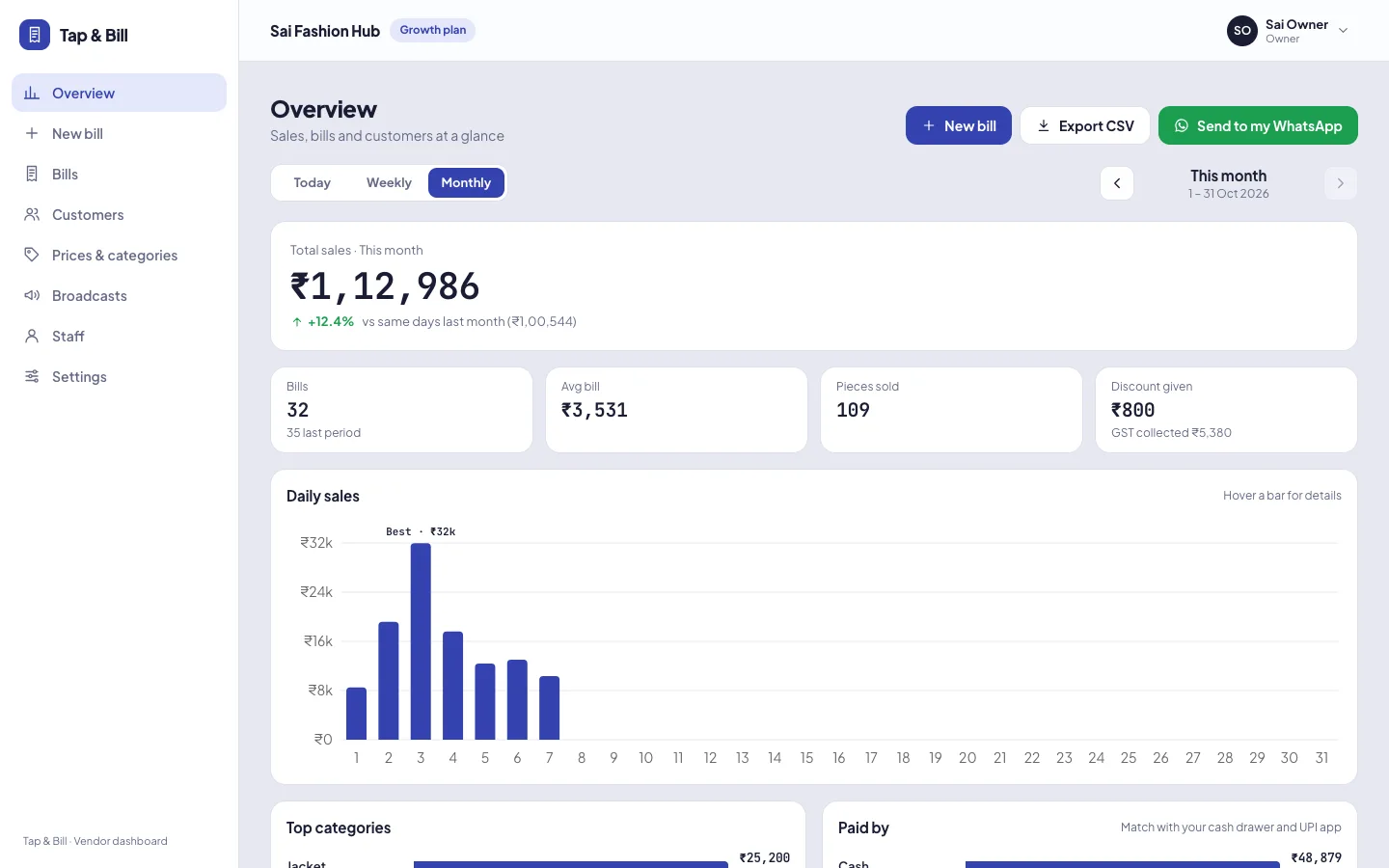The width and height of the screenshot is (1389, 868).
Task: Click the blue New bill button
Action: [959, 125]
